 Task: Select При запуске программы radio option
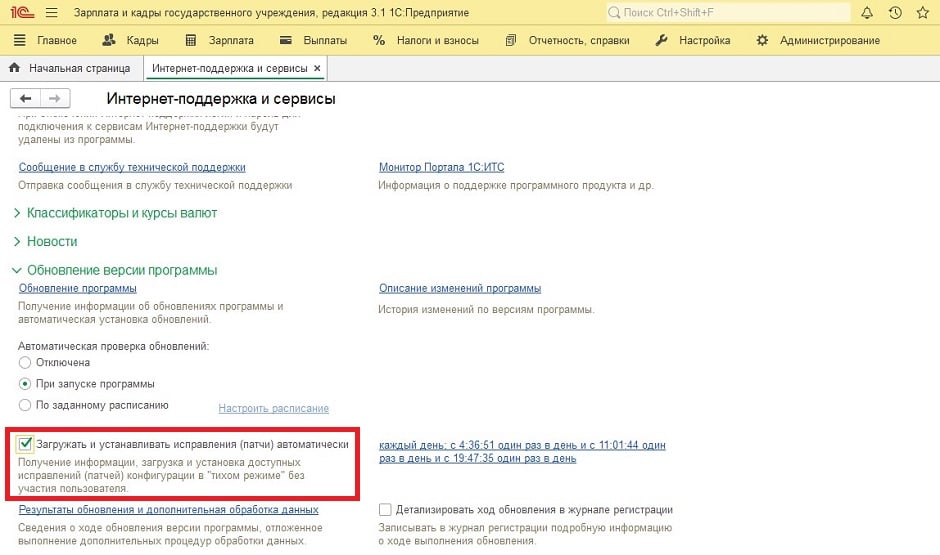pos(25,384)
